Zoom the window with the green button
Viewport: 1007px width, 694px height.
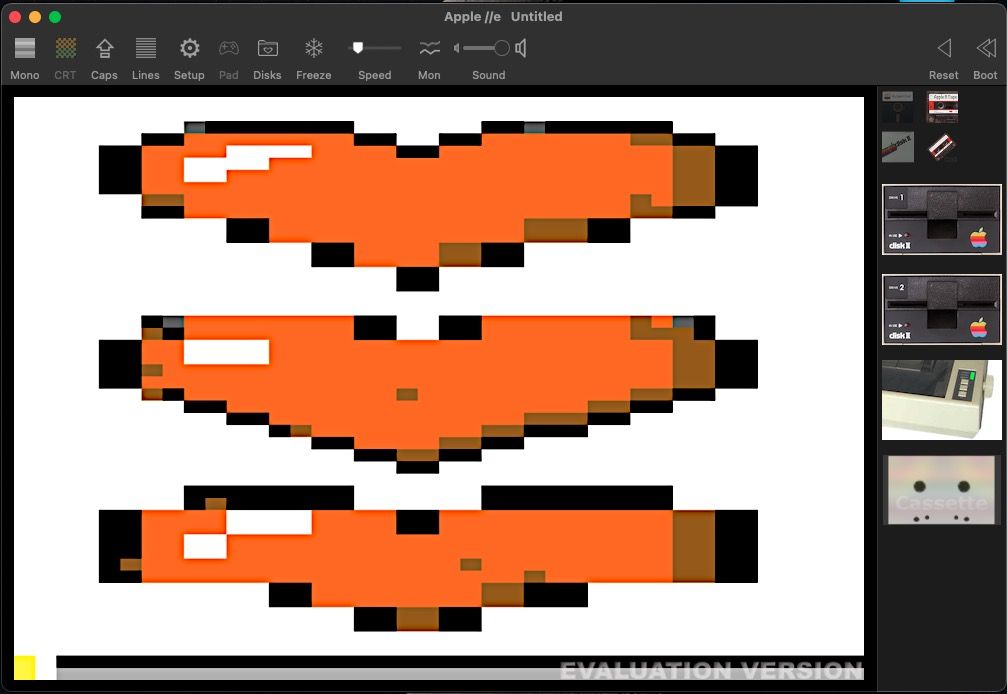(55, 17)
